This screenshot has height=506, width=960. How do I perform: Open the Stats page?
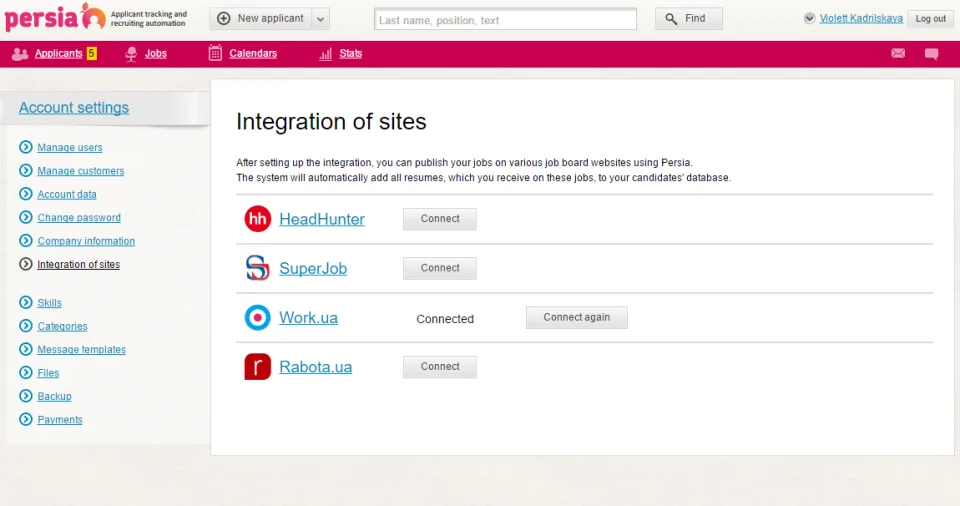coord(351,53)
